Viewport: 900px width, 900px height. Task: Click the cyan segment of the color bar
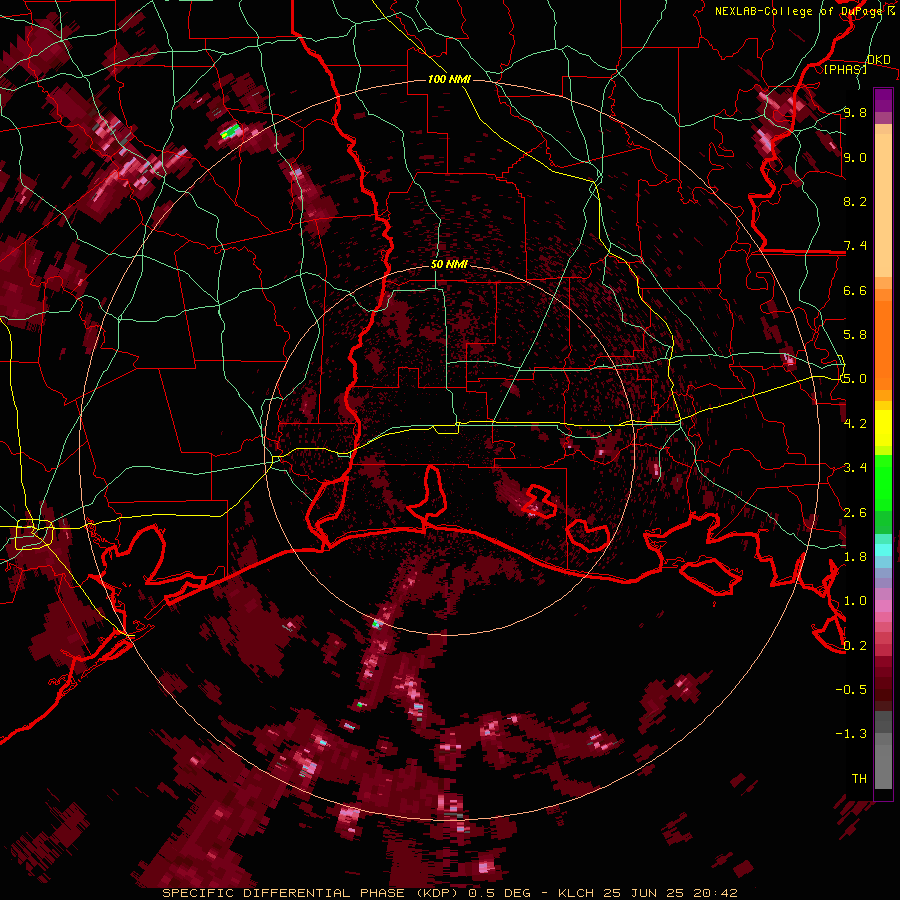[883, 550]
